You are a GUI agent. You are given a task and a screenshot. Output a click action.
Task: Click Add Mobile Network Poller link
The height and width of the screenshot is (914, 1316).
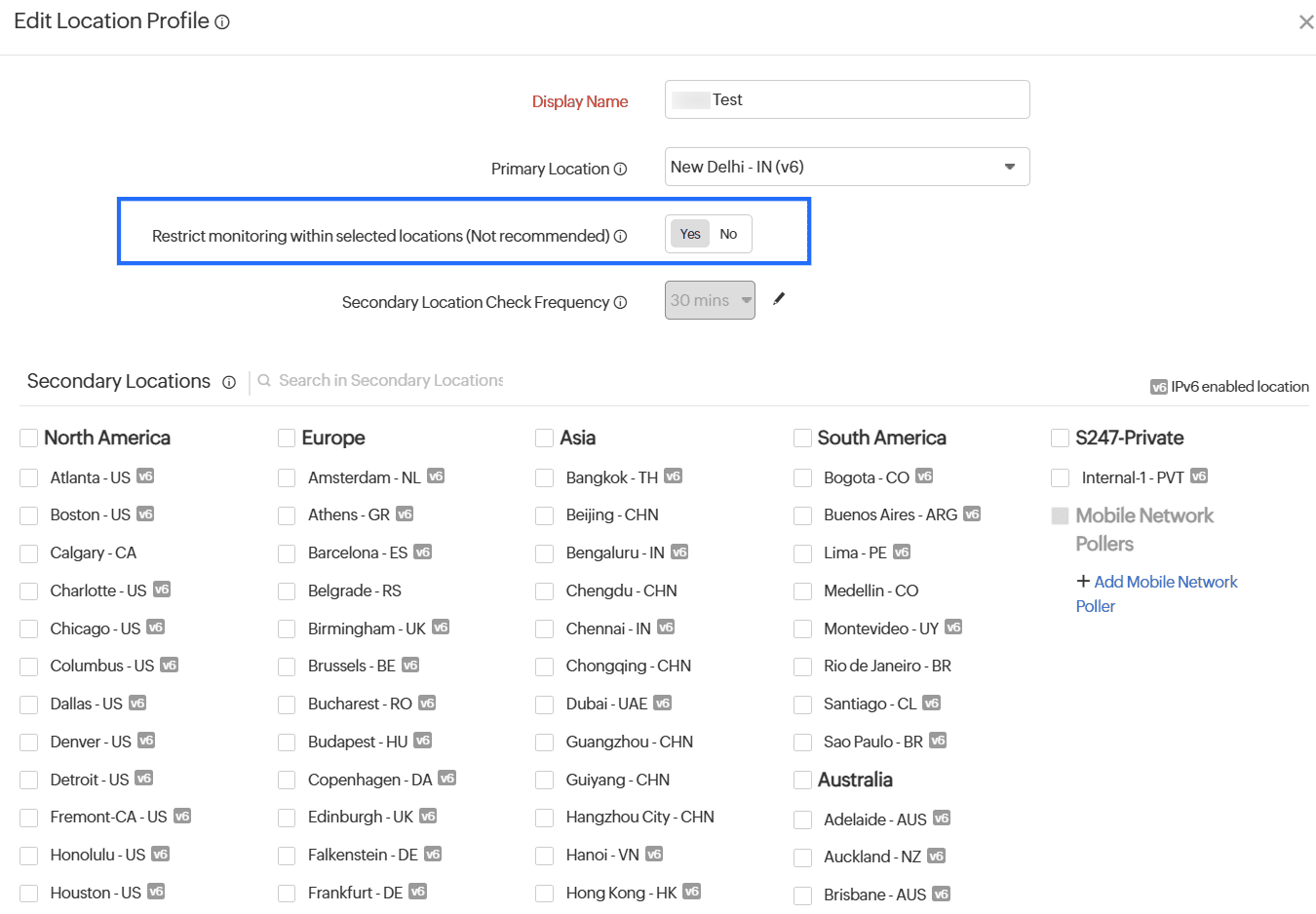pos(1165,582)
